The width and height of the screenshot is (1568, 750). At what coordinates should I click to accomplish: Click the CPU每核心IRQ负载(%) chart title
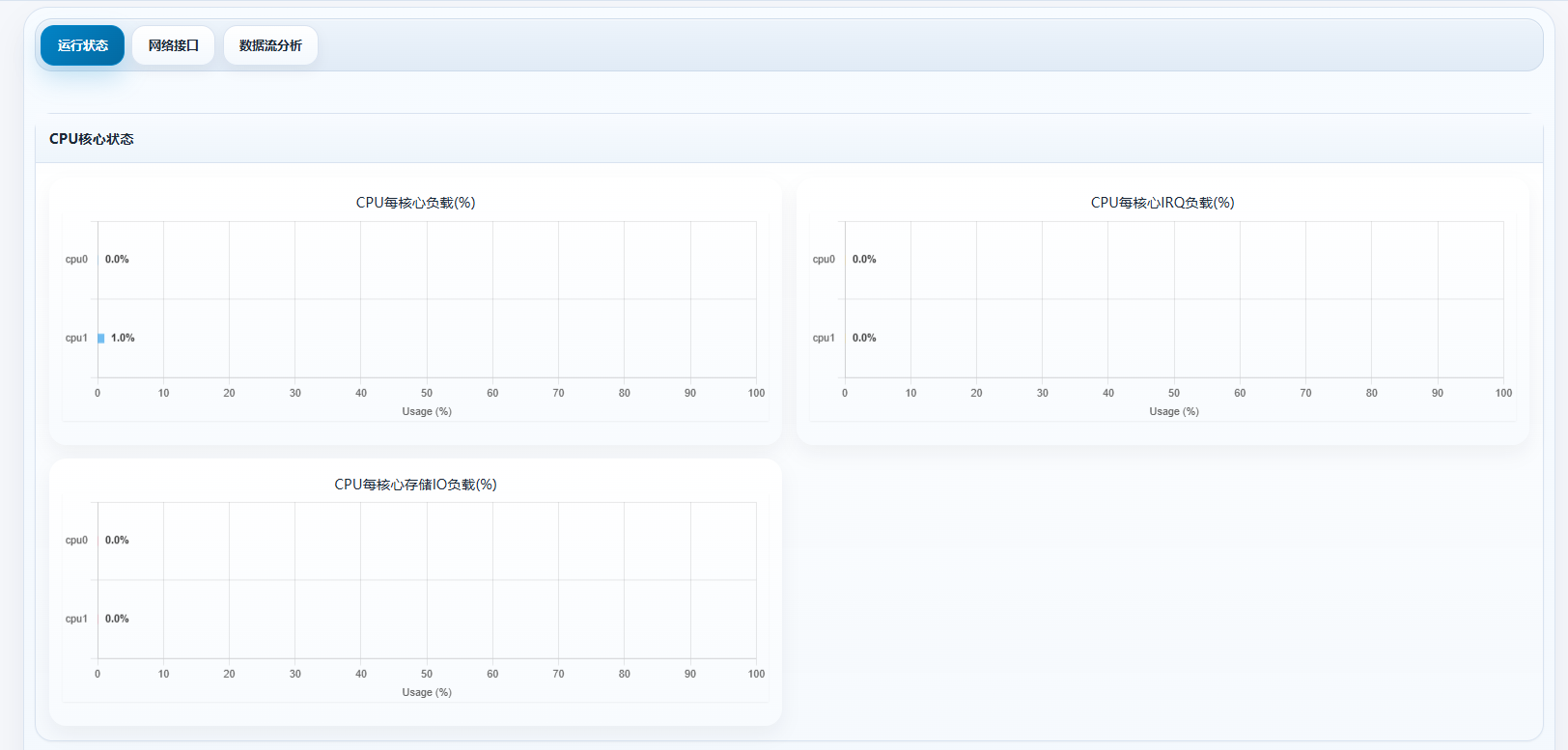1162,203
